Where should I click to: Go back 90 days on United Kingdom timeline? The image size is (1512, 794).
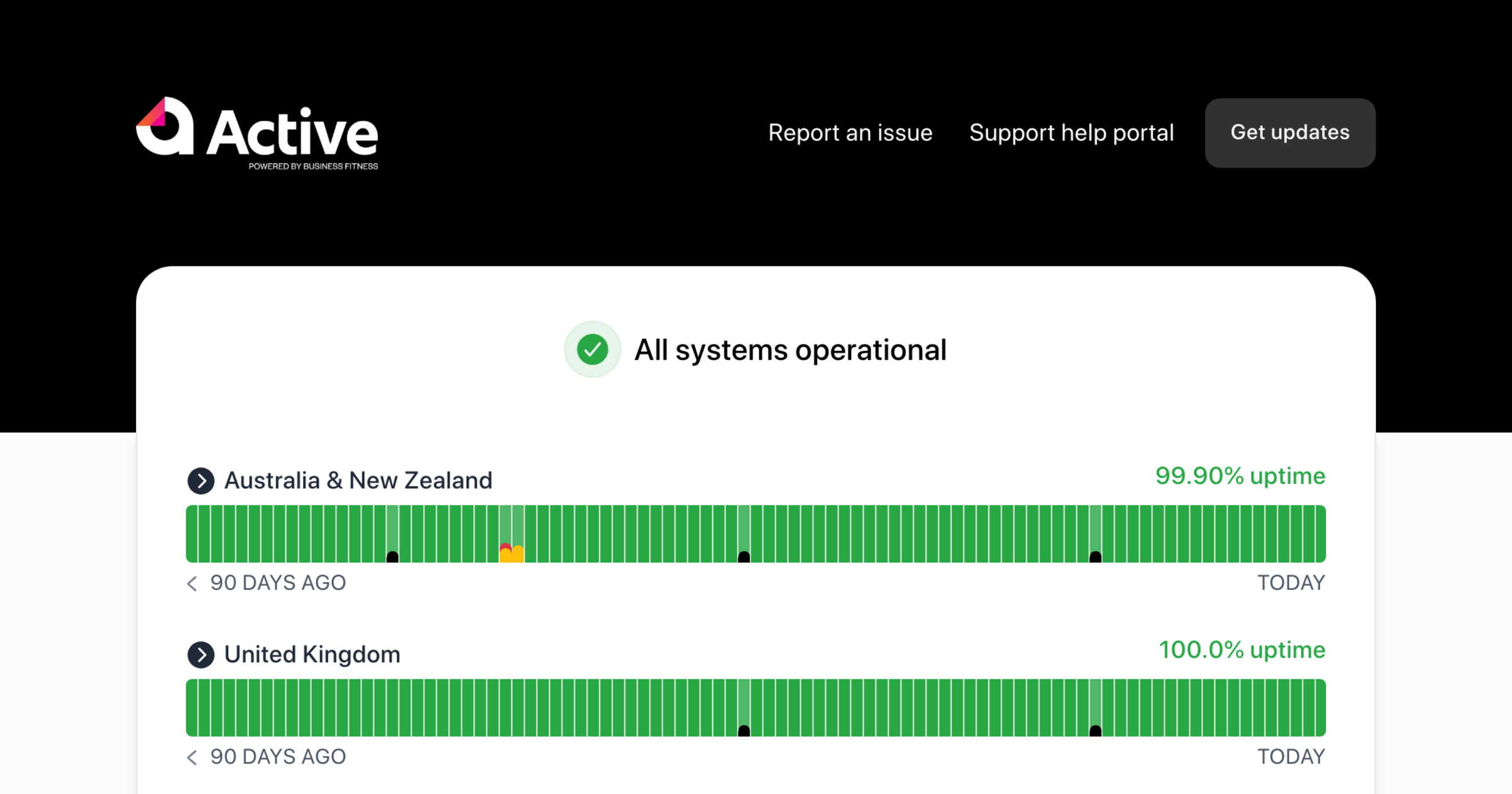(192, 757)
